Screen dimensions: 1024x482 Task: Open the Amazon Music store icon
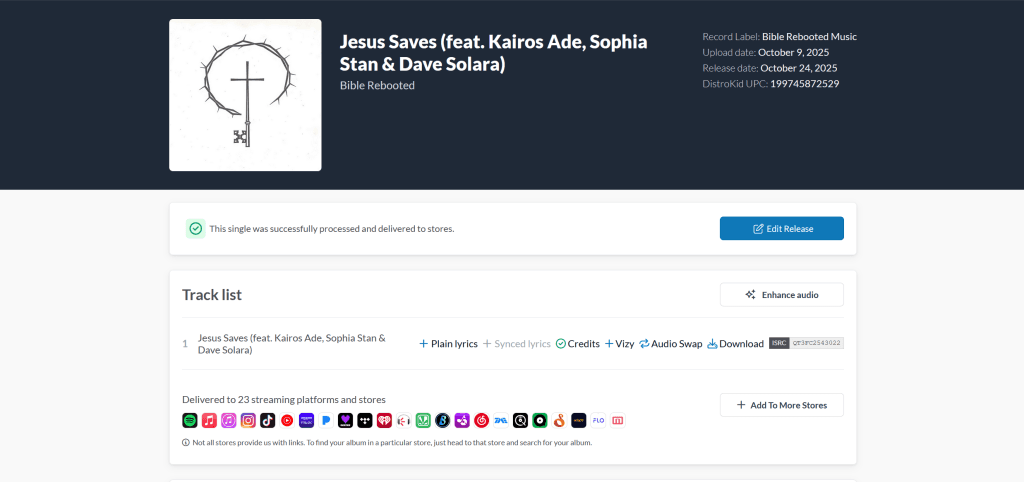tap(306, 421)
